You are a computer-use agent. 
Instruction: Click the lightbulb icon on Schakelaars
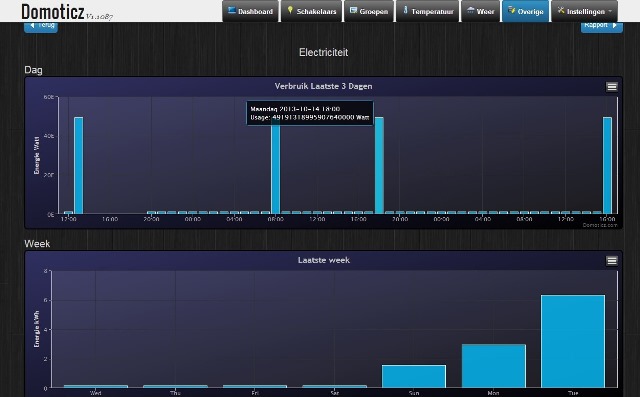(x=290, y=10)
